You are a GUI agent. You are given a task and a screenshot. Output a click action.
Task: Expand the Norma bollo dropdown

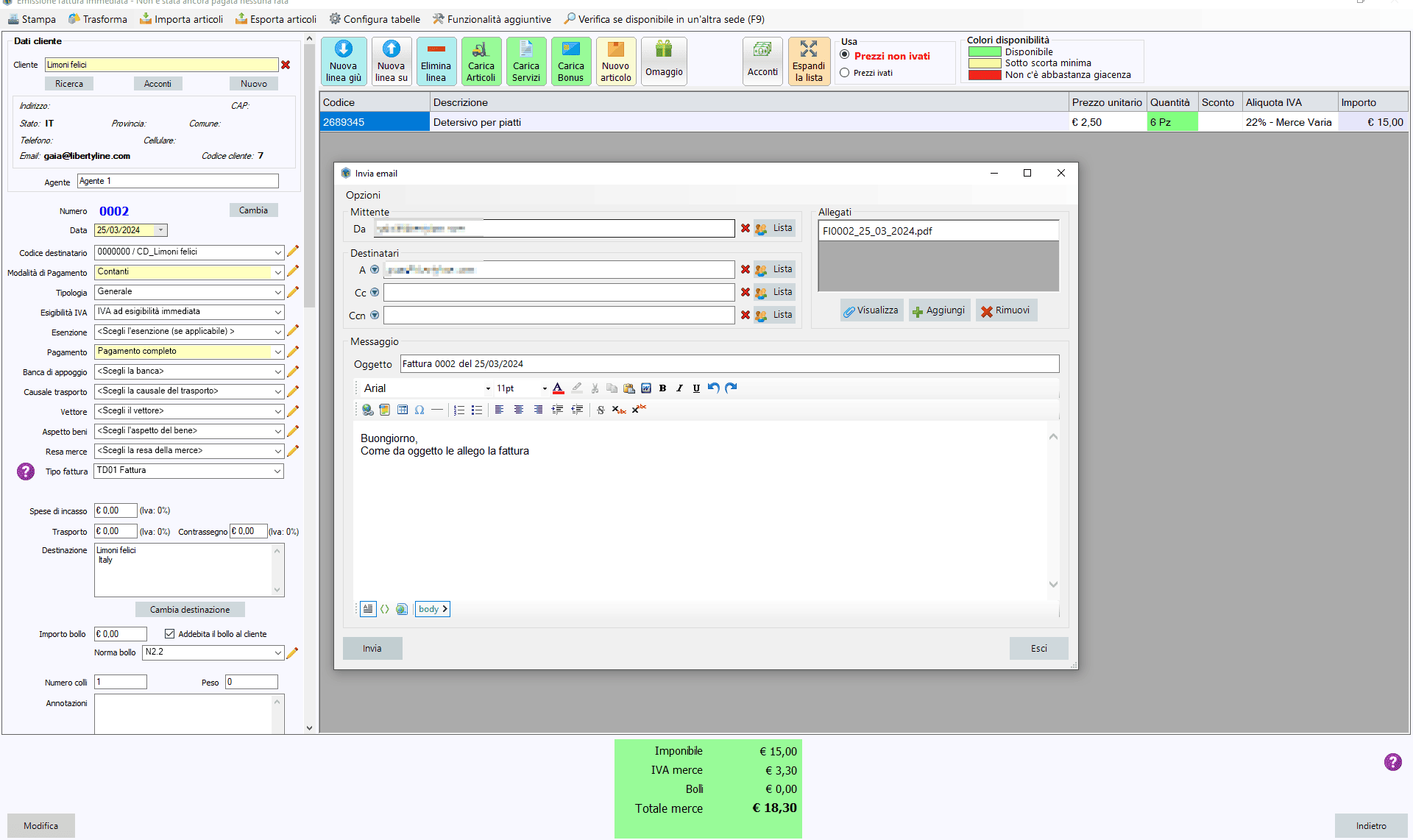click(x=277, y=652)
